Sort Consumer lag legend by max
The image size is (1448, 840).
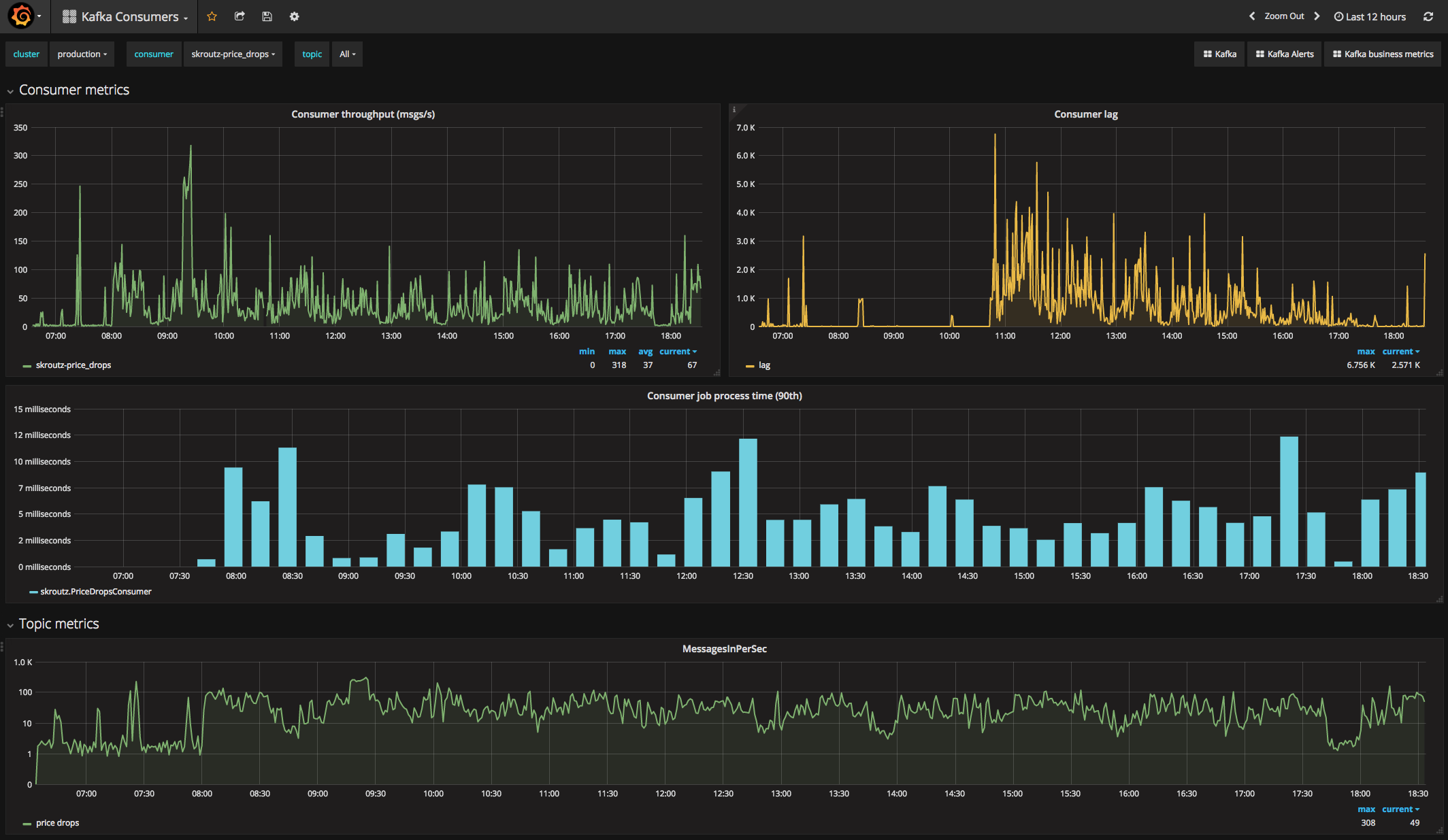[x=1366, y=352]
